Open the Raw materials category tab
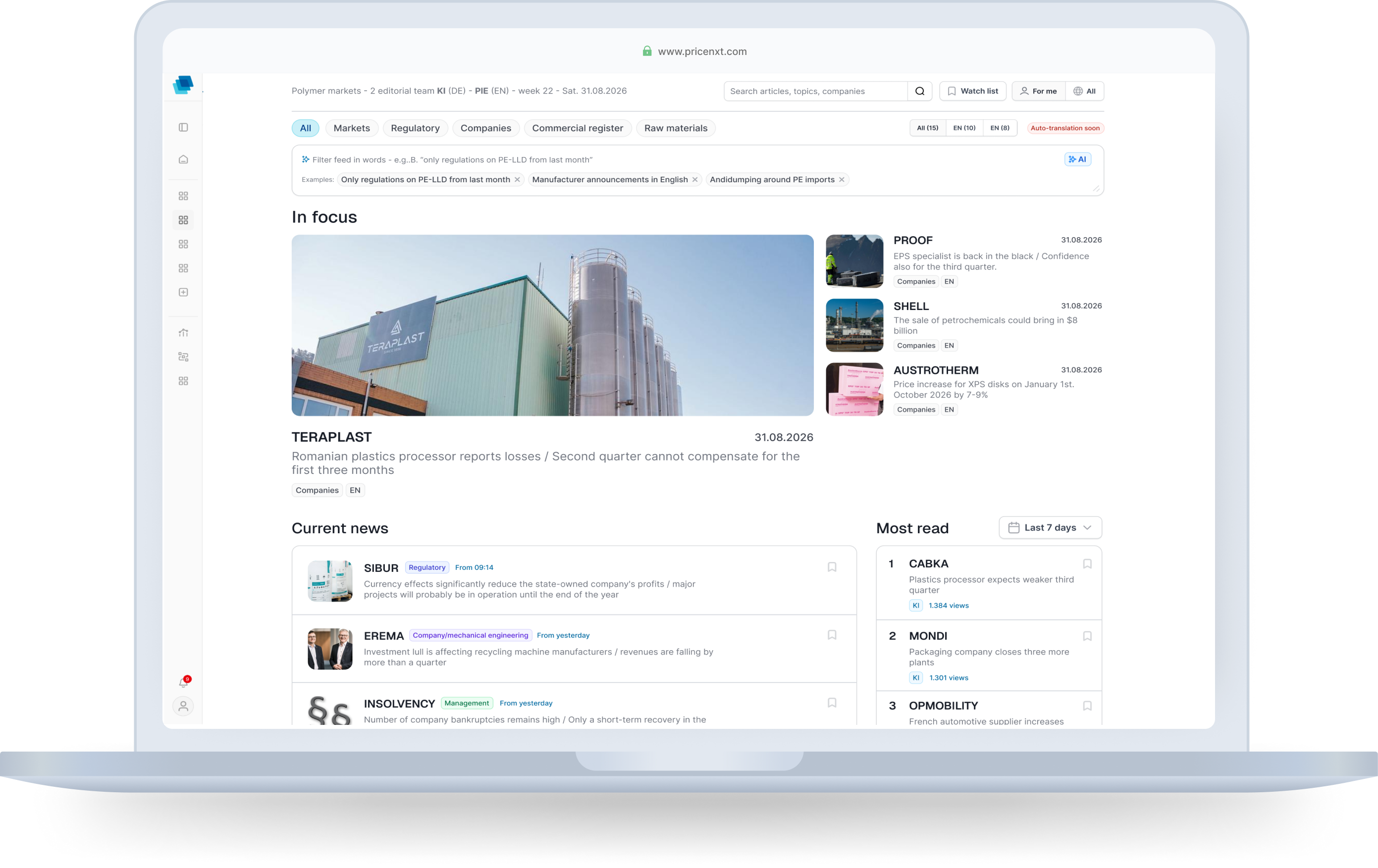This screenshot has width=1378, height=868. tap(676, 128)
